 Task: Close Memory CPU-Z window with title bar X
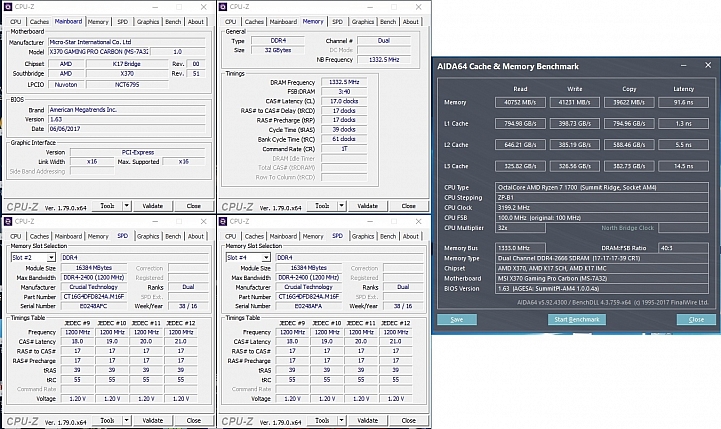[x=418, y=7]
